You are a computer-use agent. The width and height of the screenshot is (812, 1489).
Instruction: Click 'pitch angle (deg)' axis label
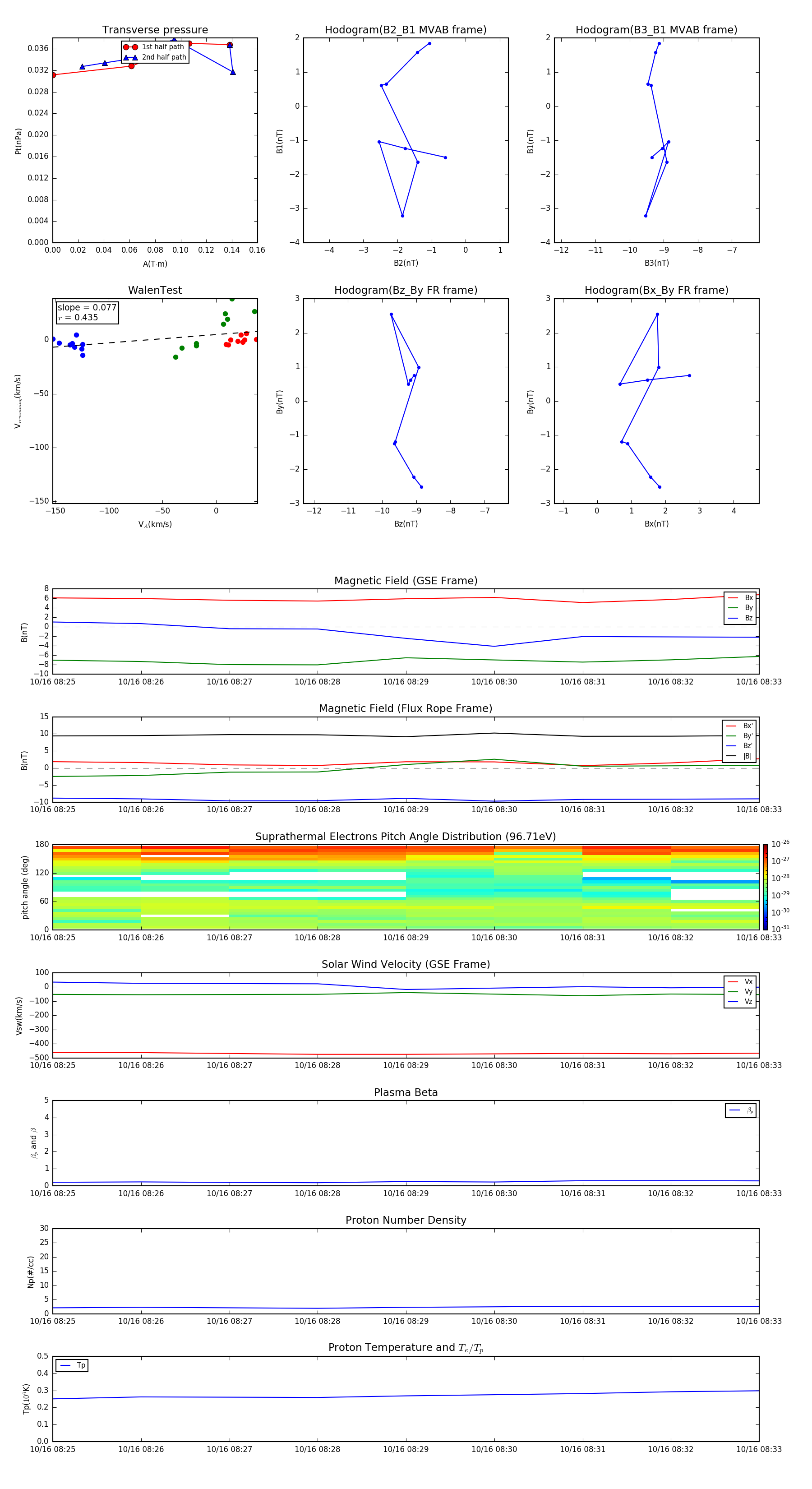[25, 887]
